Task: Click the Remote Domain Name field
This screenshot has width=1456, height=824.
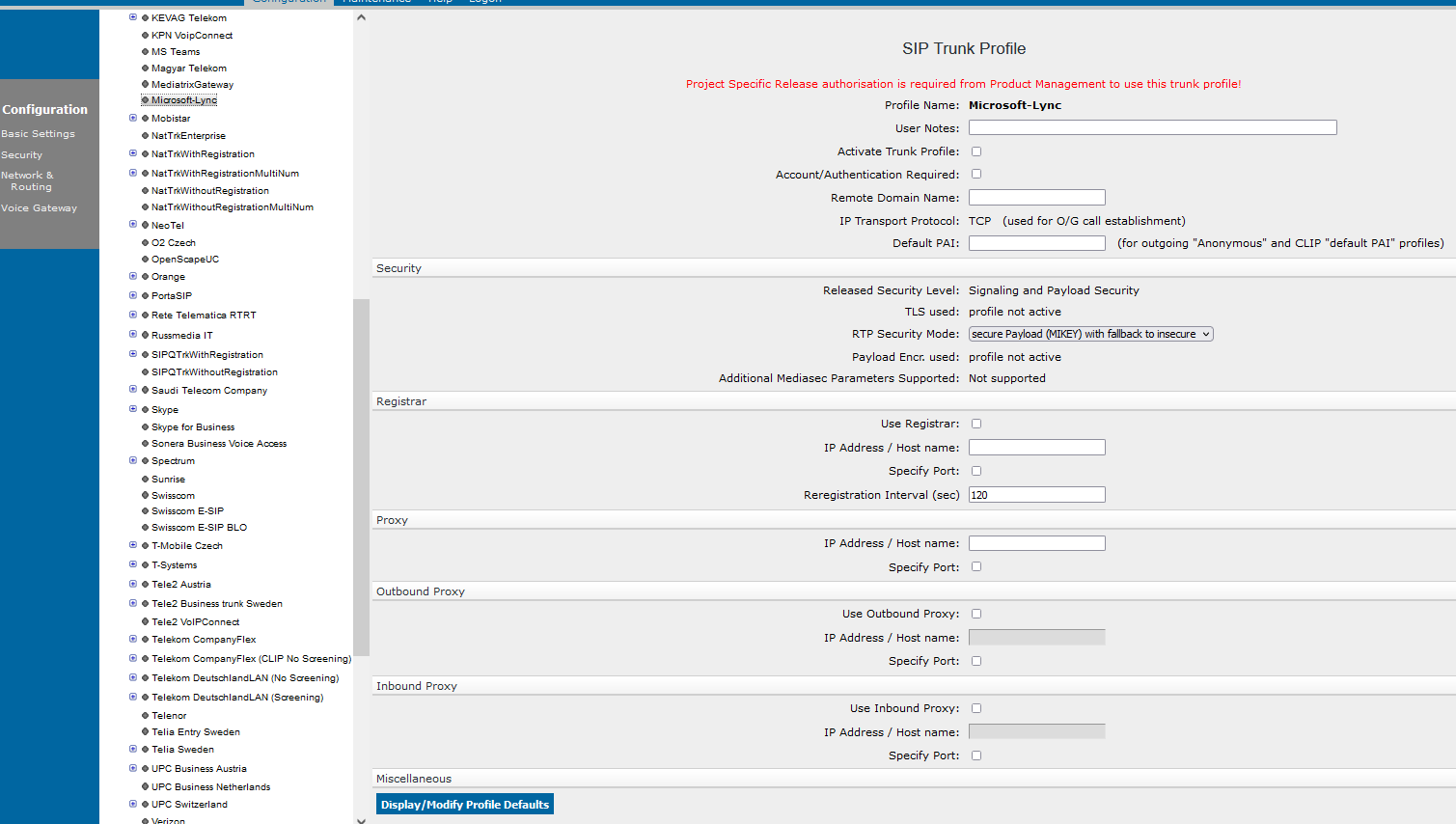Action: pos(1037,197)
